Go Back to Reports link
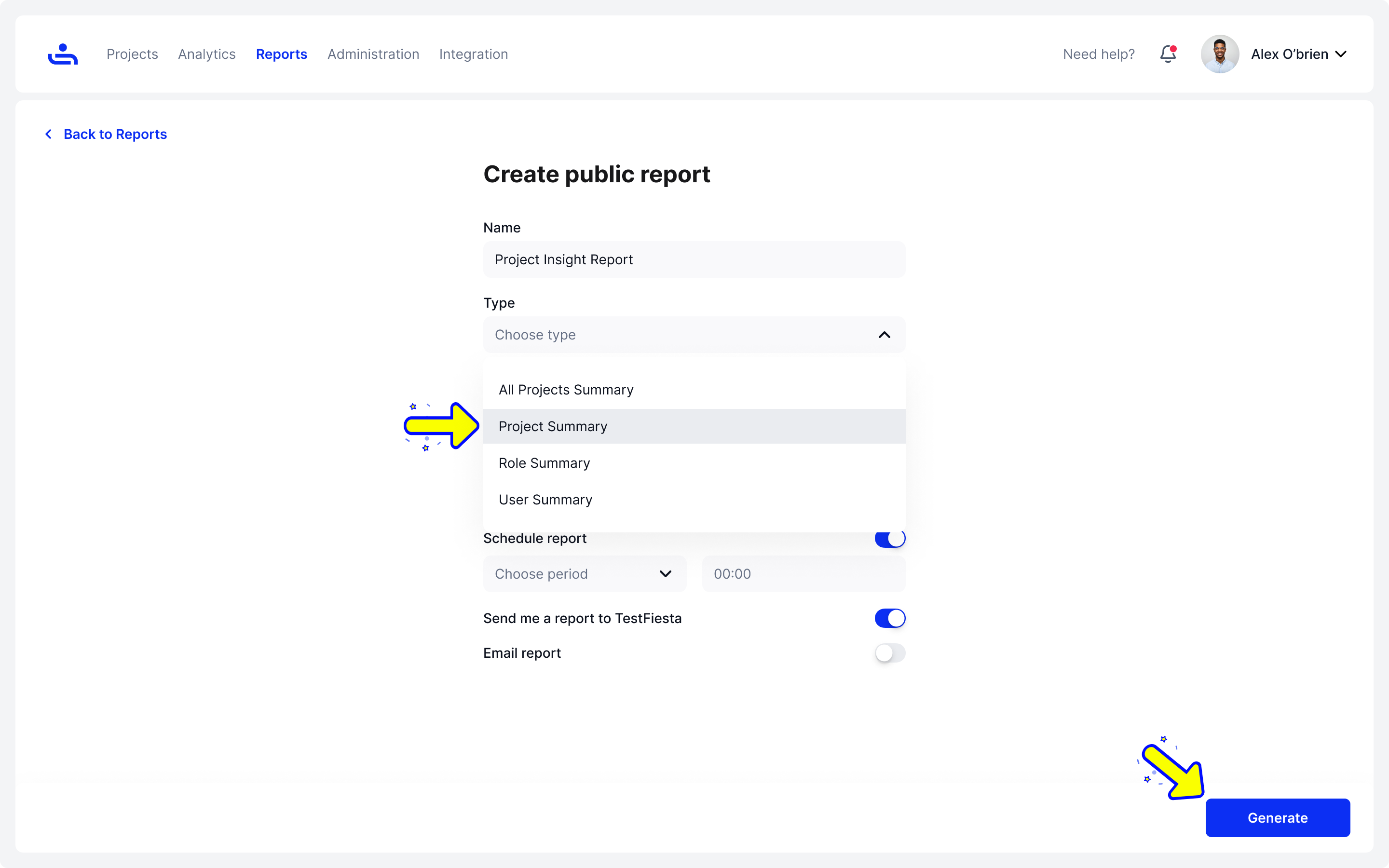 [x=115, y=134]
